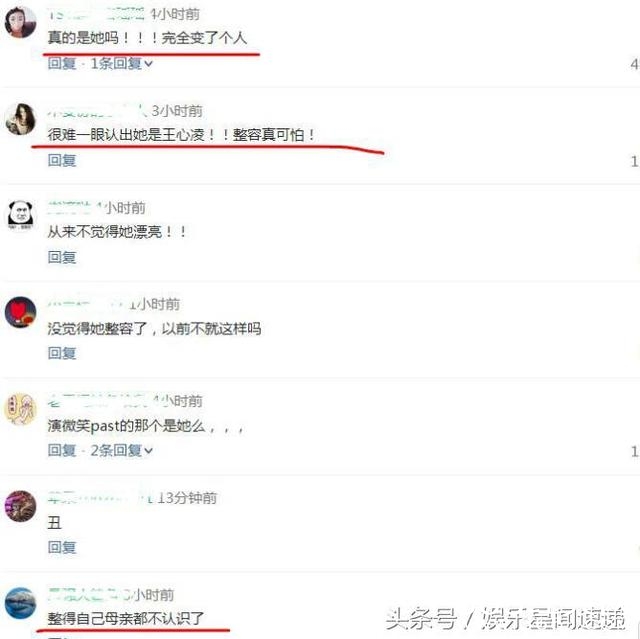
Task: Open the username above 整容真可怕 comment
Action: click(x=97, y=111)
